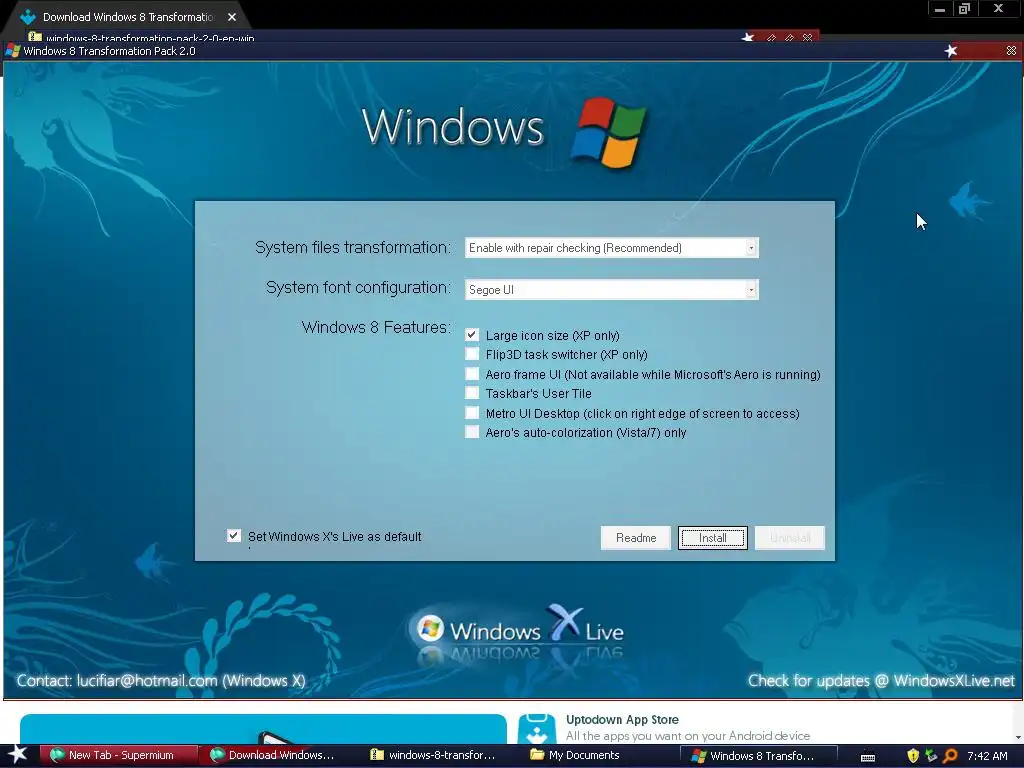Click the browser page scrollbar down arrow
This screenshot has height=768, width=1024.
pos(1018,737)
